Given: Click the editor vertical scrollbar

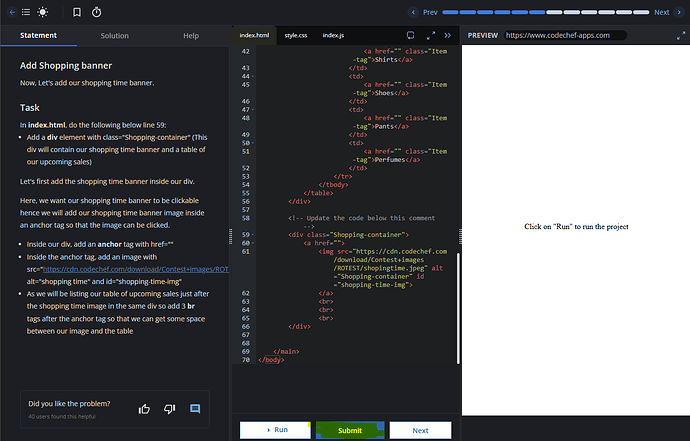Looking at the screenshot, I should pos(458,308).
